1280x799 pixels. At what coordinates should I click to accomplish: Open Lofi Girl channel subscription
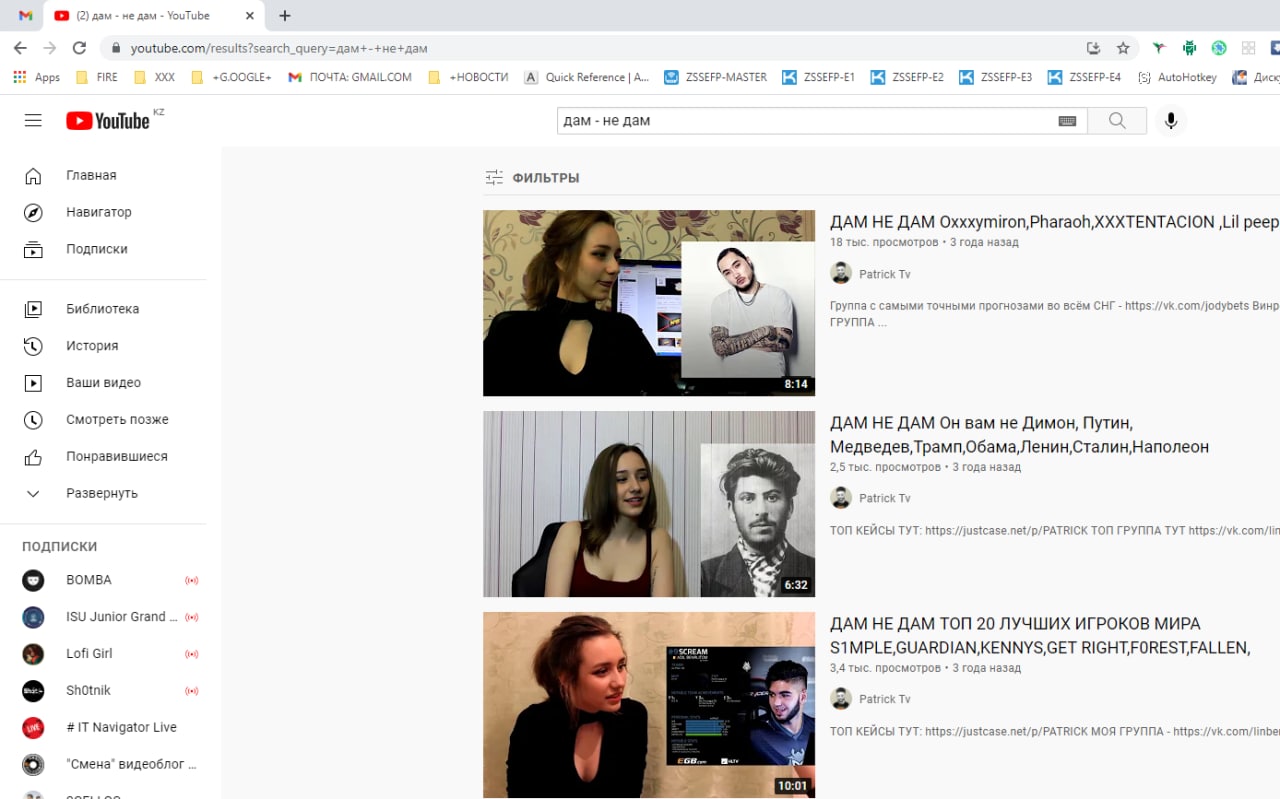tap(103, 654)
